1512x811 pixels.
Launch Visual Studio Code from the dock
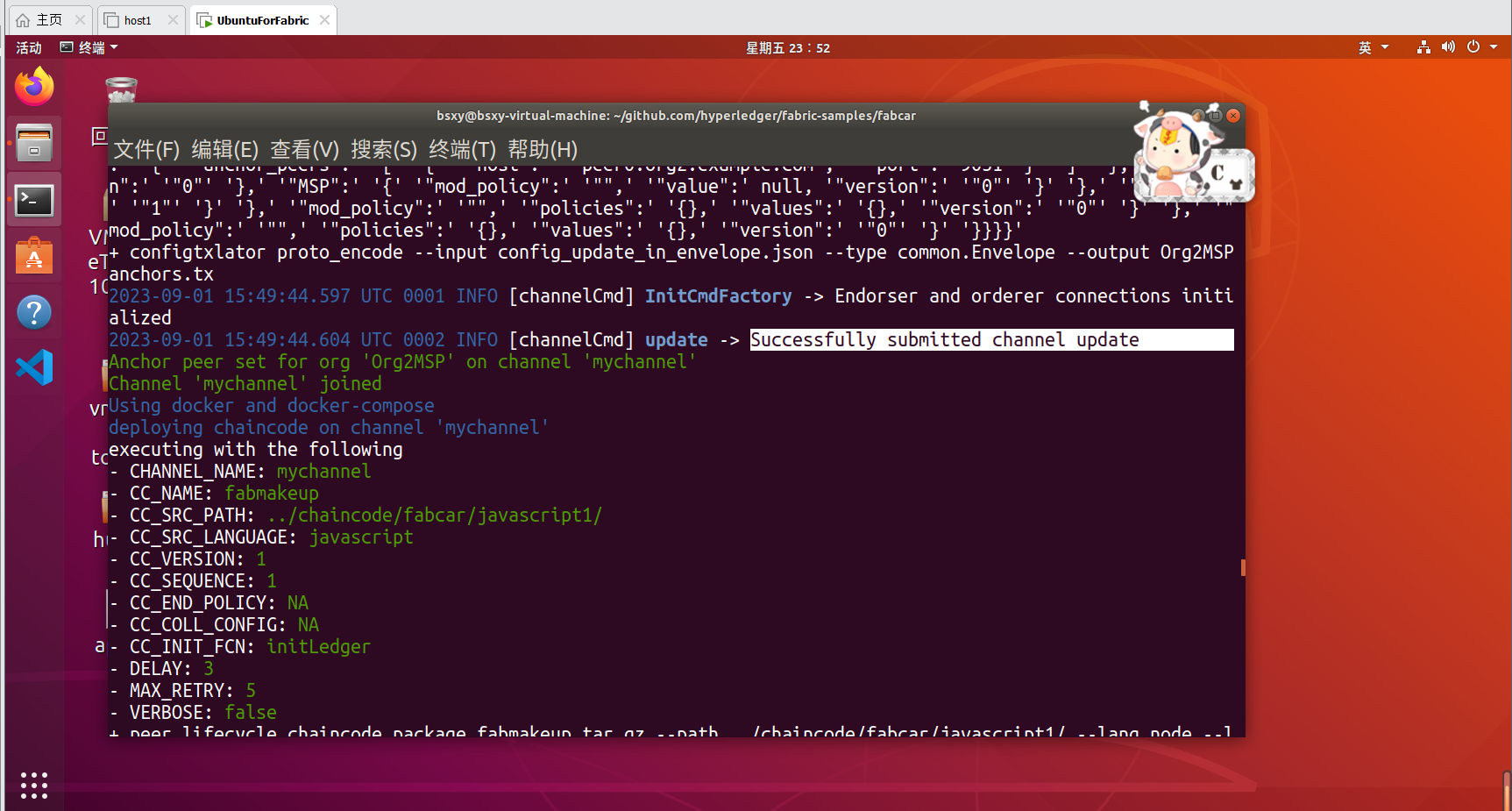(x=34, y=367)
